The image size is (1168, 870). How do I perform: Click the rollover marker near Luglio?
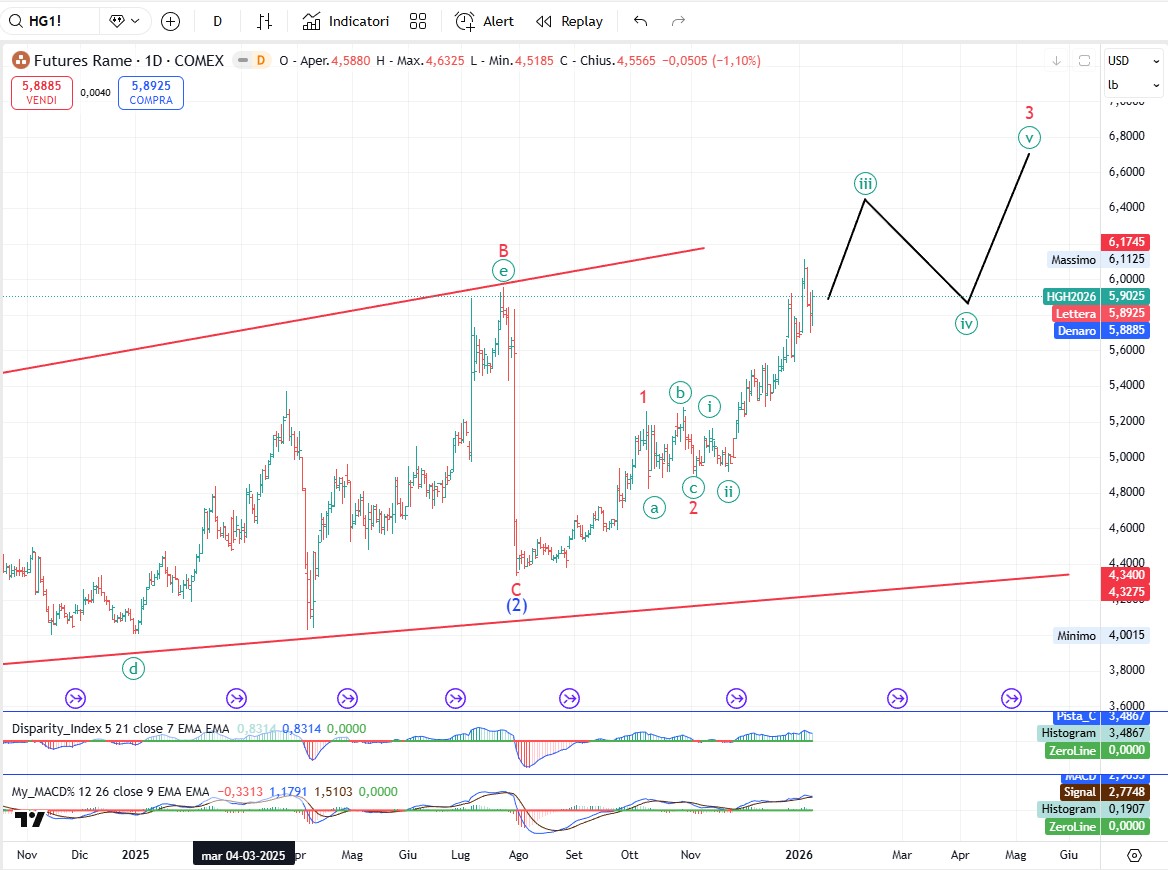pos(455,698)
